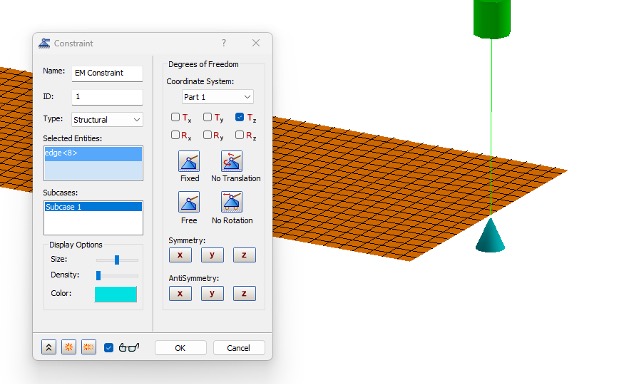Click the Symmetry x button
624x384 pixels.
[180, 255]
